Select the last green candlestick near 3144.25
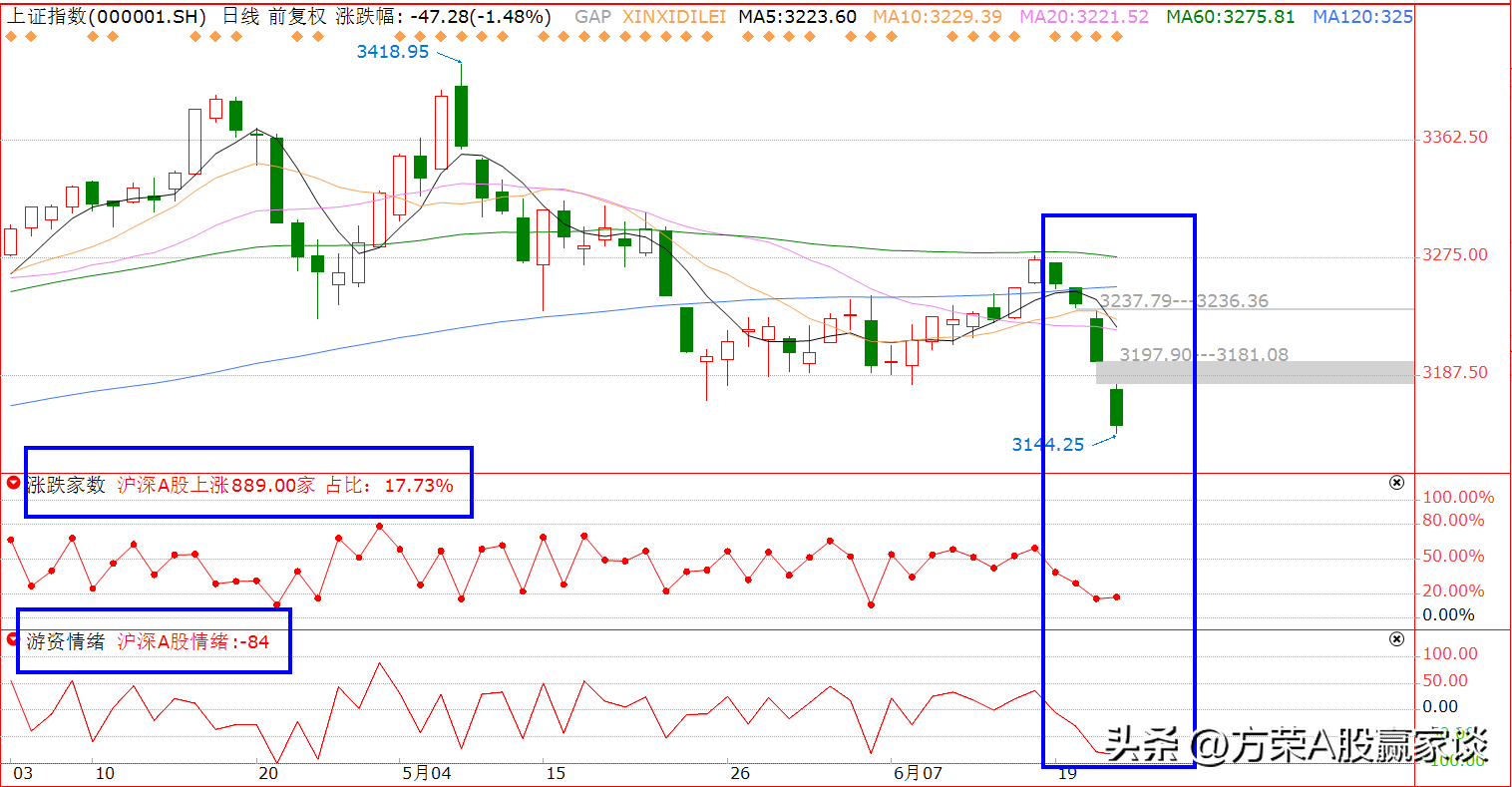Viewport: 1512px width, 787px height. [1116, 407]
